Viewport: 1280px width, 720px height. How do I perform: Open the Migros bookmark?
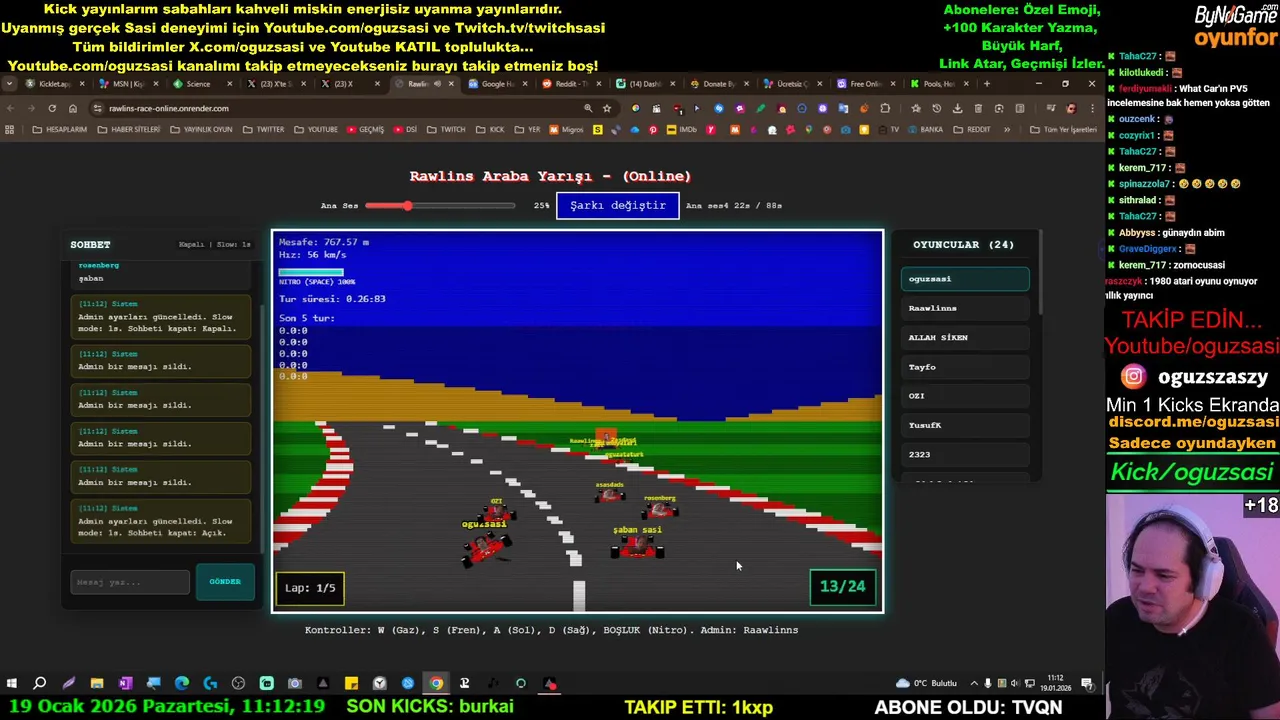click(x=566, y=129)
